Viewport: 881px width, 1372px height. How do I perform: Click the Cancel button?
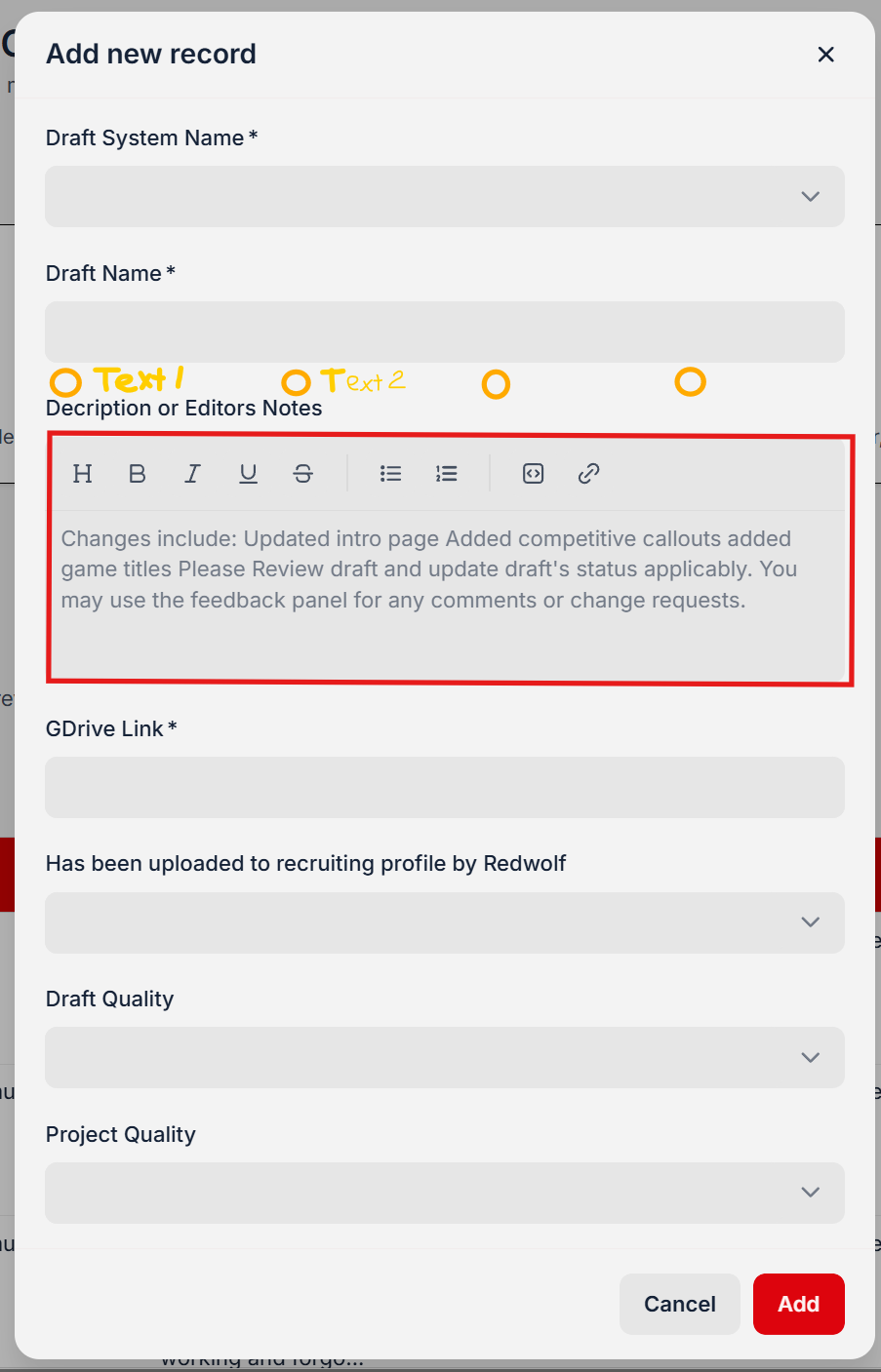[x=679, y=1304]
